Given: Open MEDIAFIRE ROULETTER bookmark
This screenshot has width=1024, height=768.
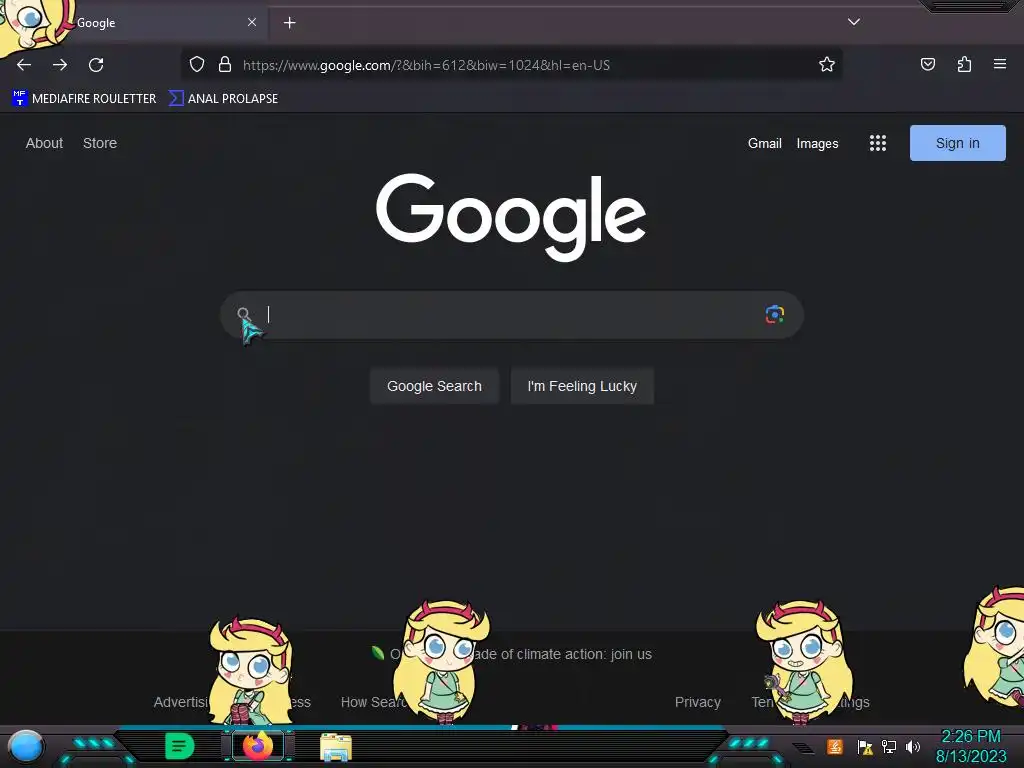Looking at the screenshot, I should coord(84,99).
